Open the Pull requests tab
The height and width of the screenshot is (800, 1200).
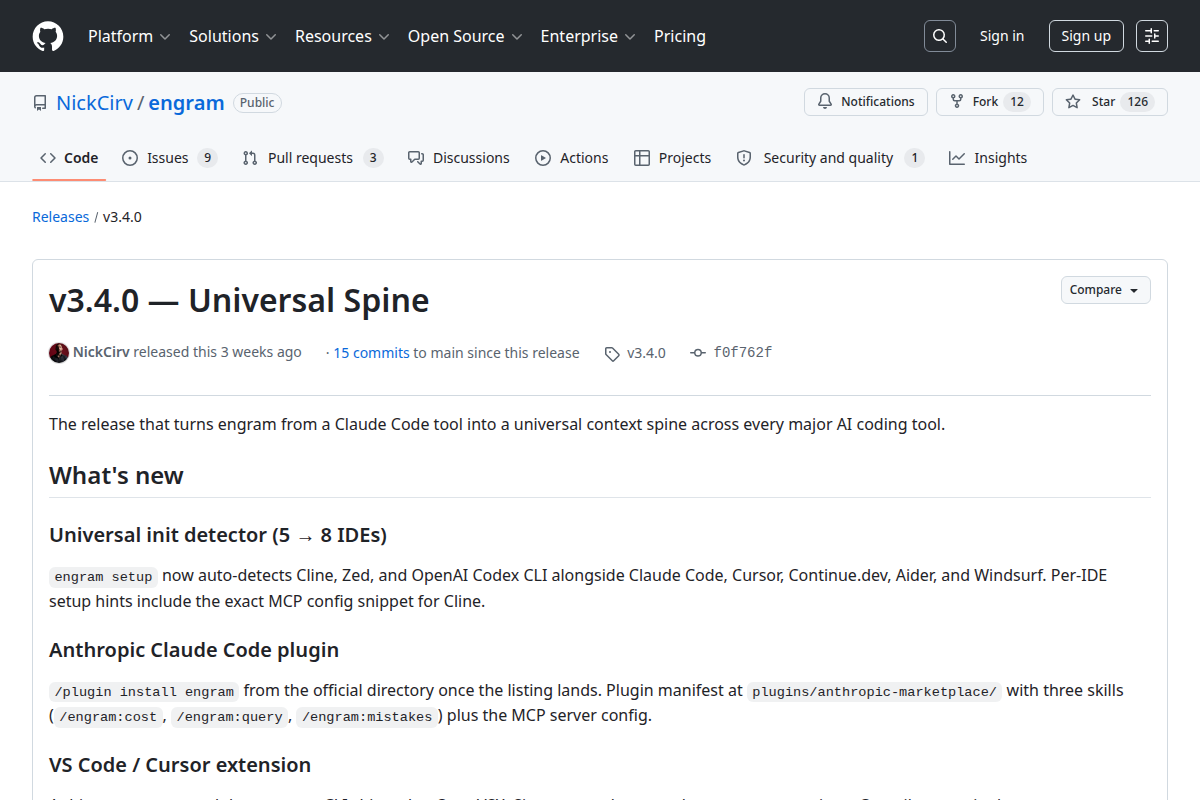pyautogui.click(x=312, y=158)
